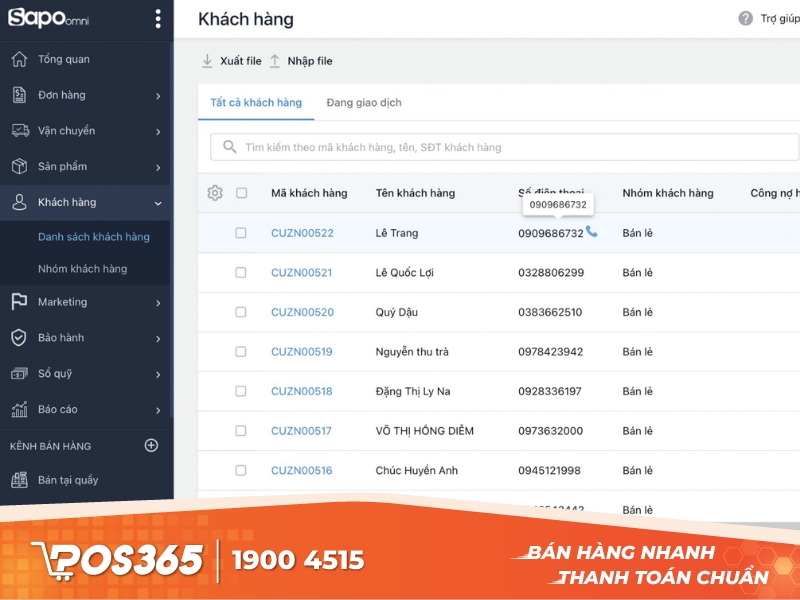Open customer link CUZN00517
The width and height of the screenshot is (800, 600).
pyautogui.click(x=301, y=431)
